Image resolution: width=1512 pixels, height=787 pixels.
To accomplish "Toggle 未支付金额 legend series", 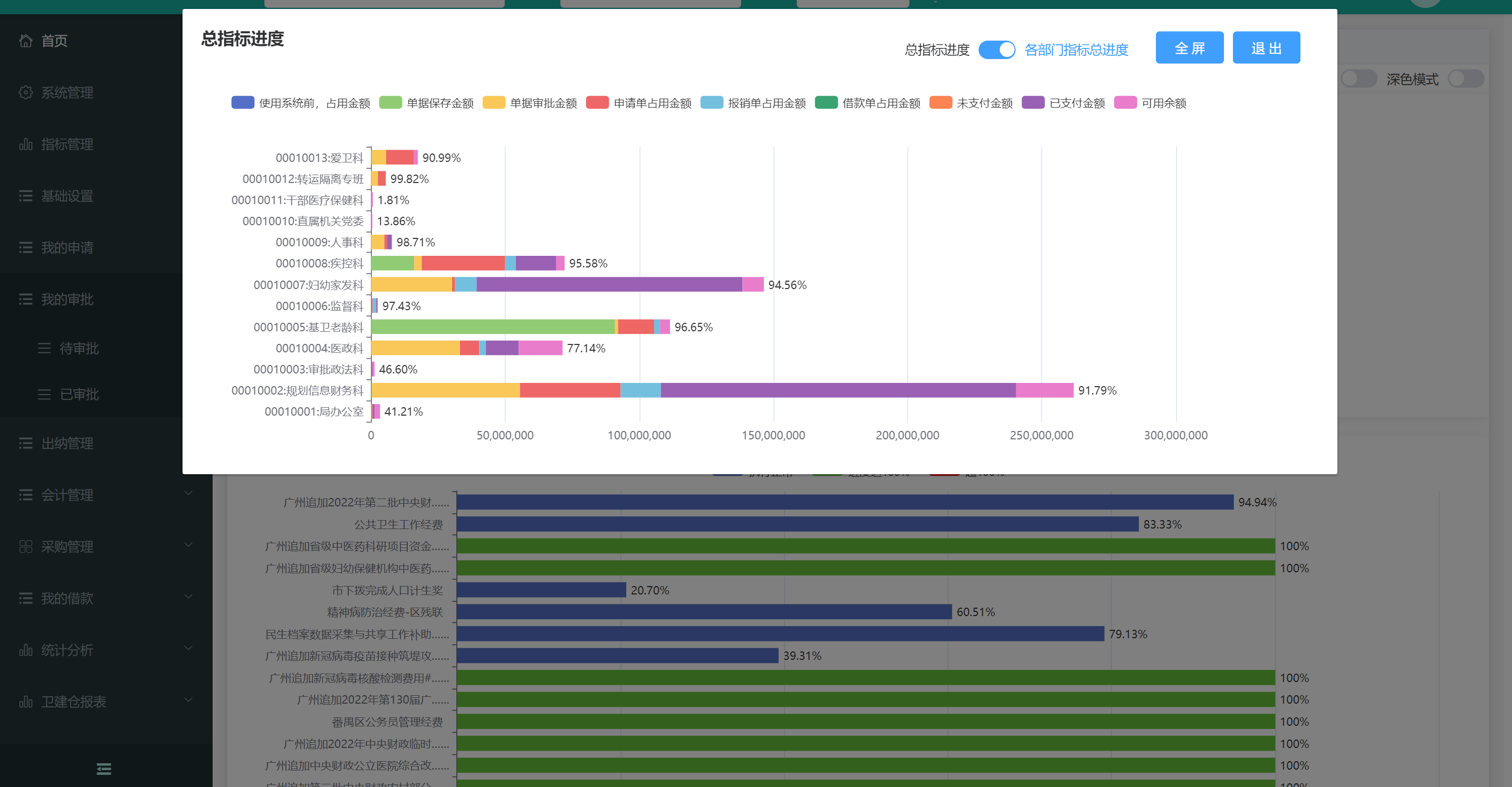I will [x=971, y=103].
